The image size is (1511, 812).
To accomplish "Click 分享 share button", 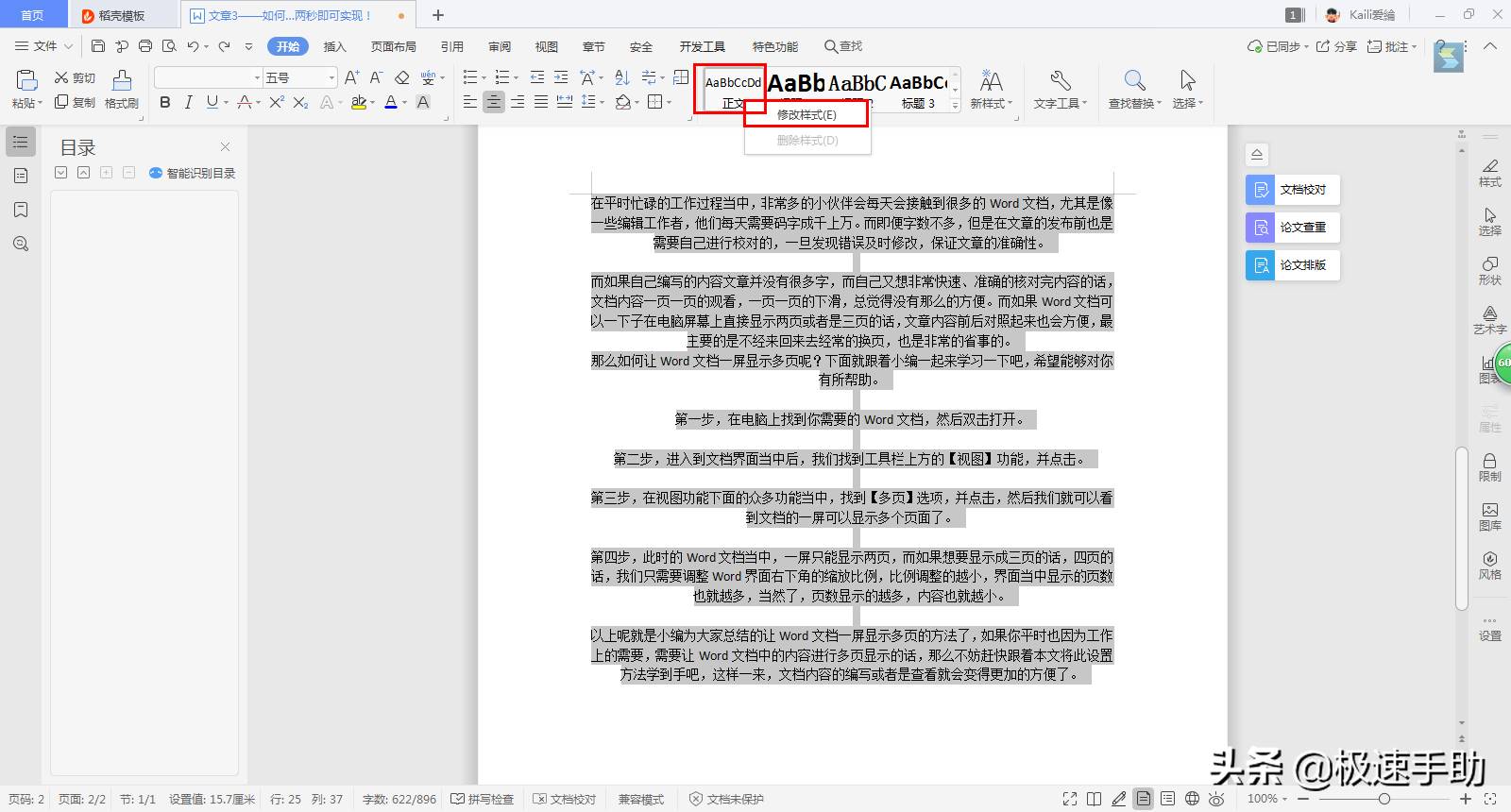I will click(x=1336, y=46).
